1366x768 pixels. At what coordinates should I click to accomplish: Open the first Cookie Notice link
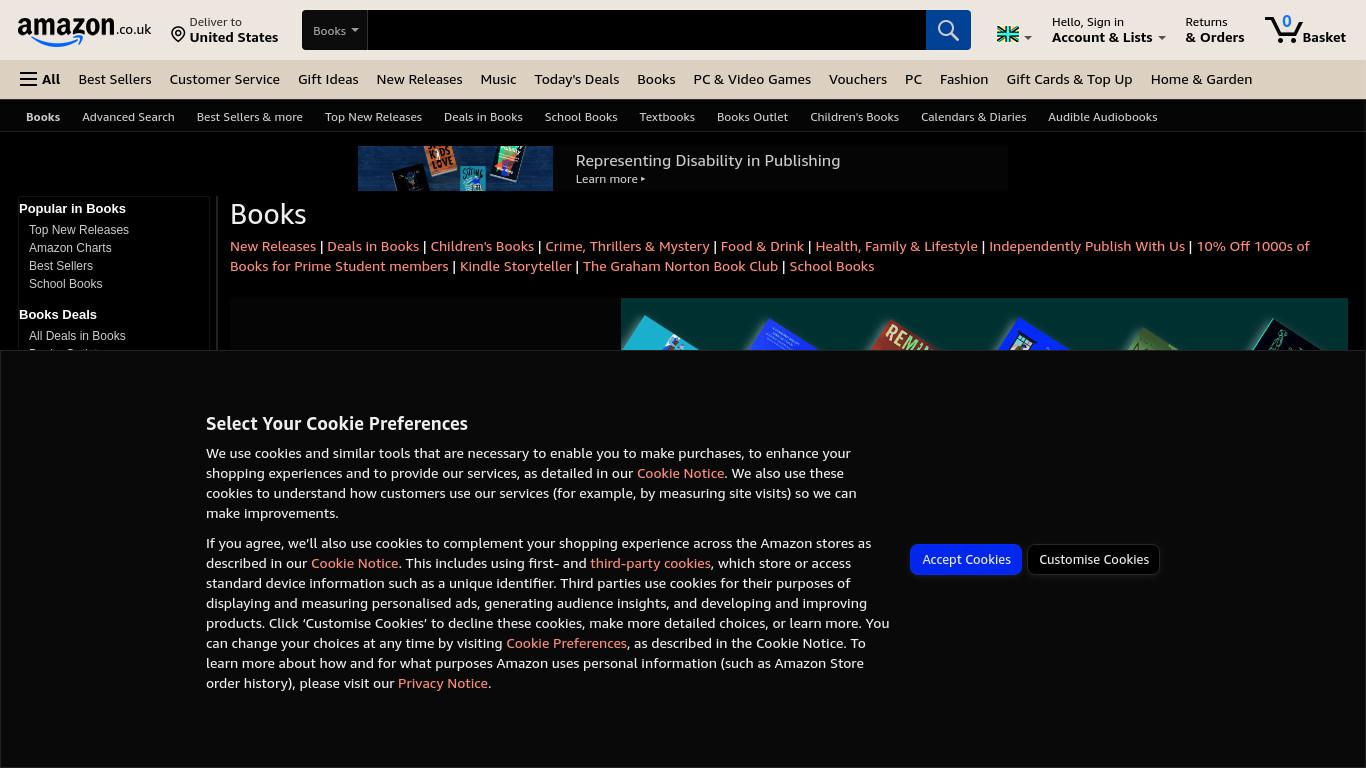tap(680, 473)
